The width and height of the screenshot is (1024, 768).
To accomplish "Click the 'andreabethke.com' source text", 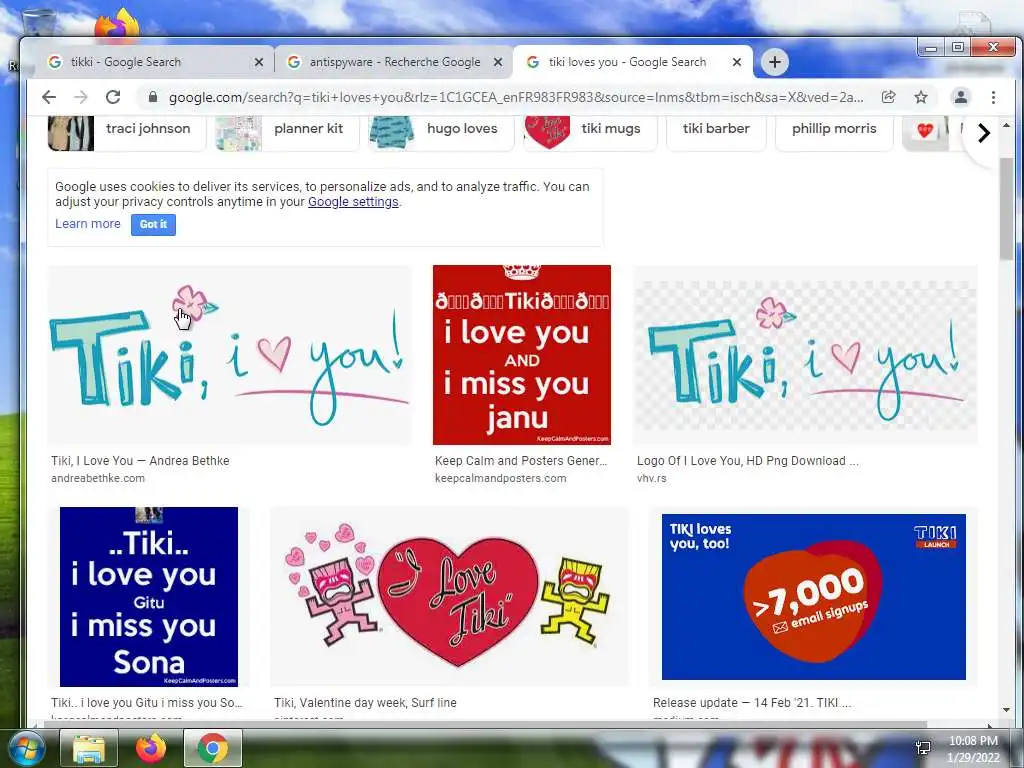I will (x=98, y=478).
